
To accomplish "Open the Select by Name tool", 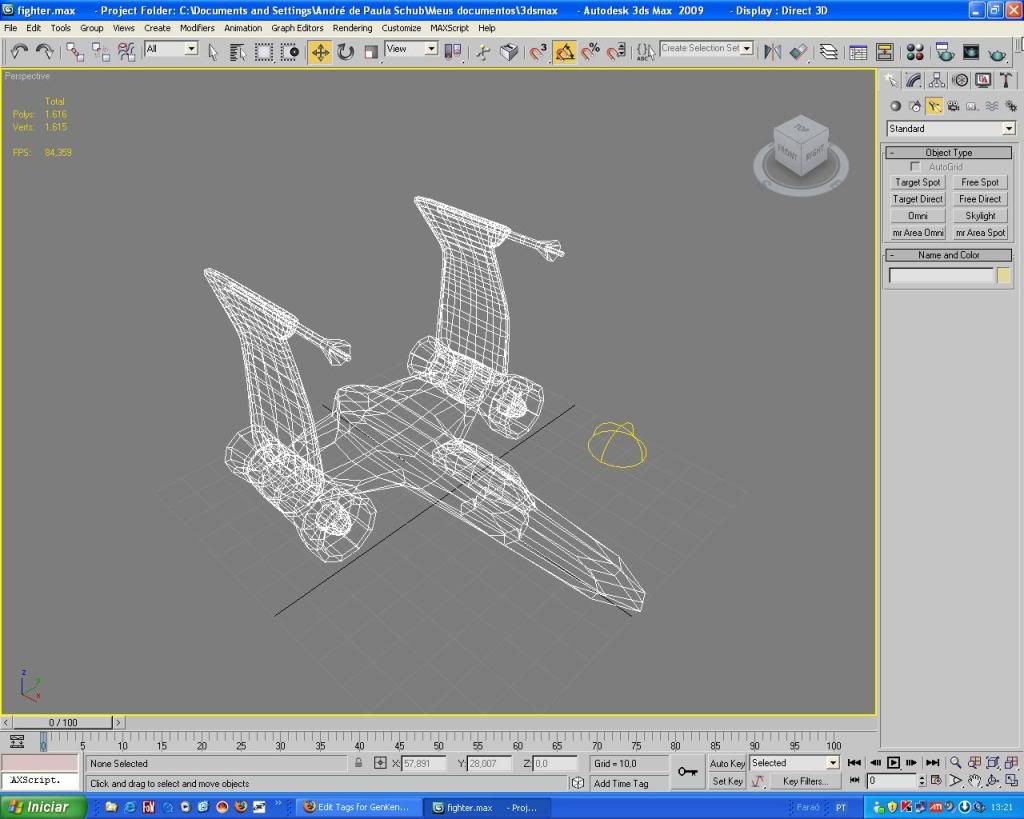I will (x=238, y=52).
